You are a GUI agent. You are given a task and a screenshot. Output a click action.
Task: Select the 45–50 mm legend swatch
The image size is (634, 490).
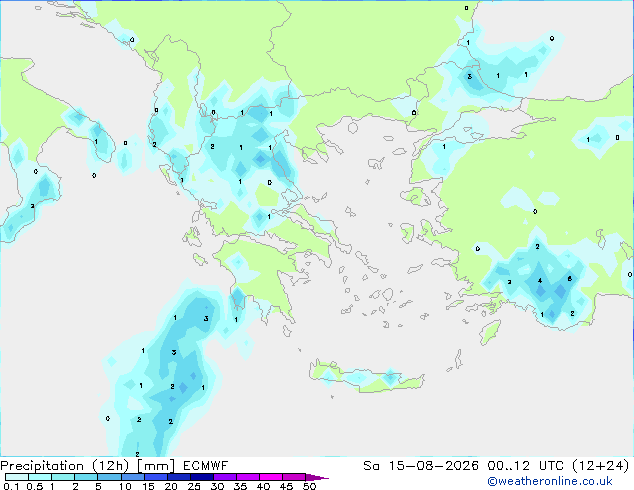coord(294,477)
